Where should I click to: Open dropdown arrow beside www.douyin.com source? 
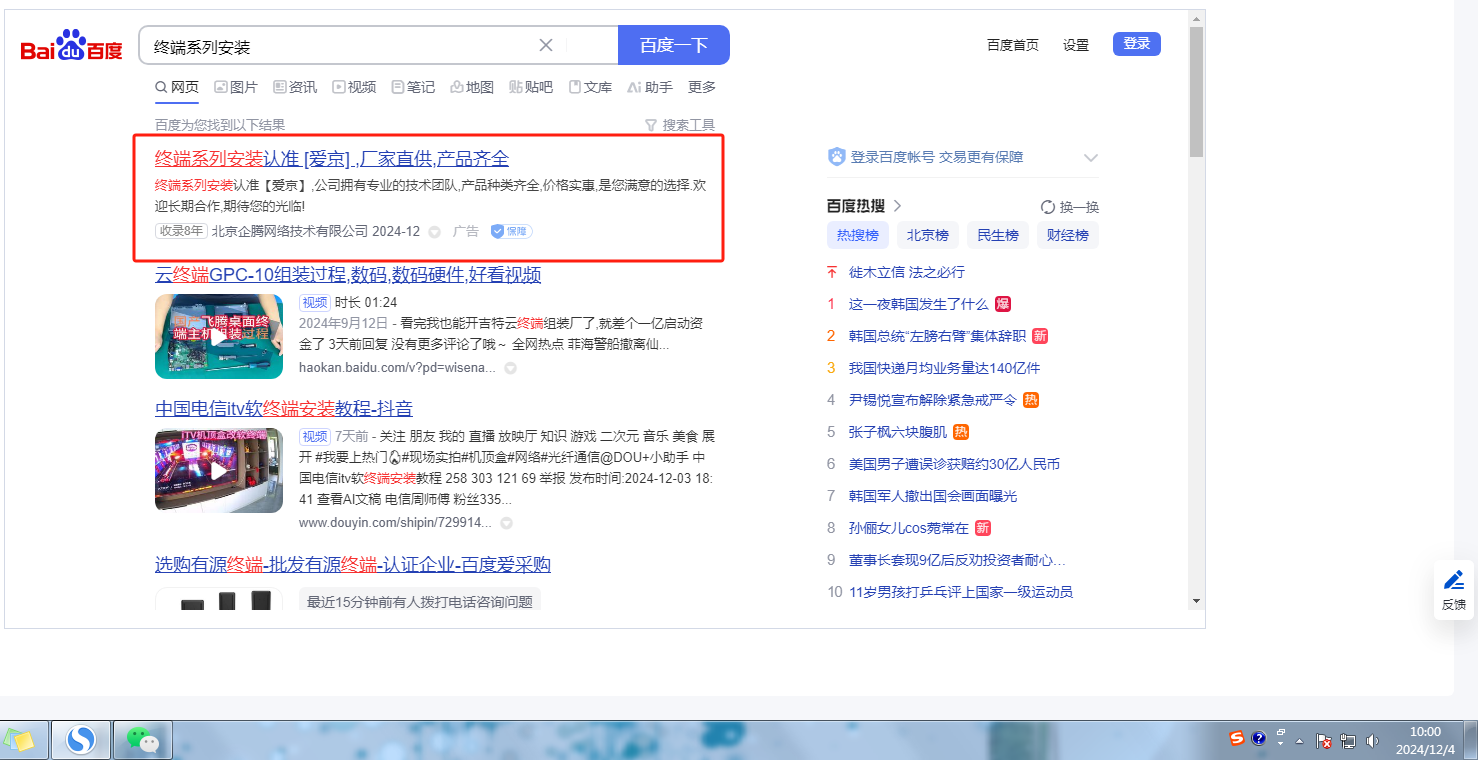tap(507, 523)
